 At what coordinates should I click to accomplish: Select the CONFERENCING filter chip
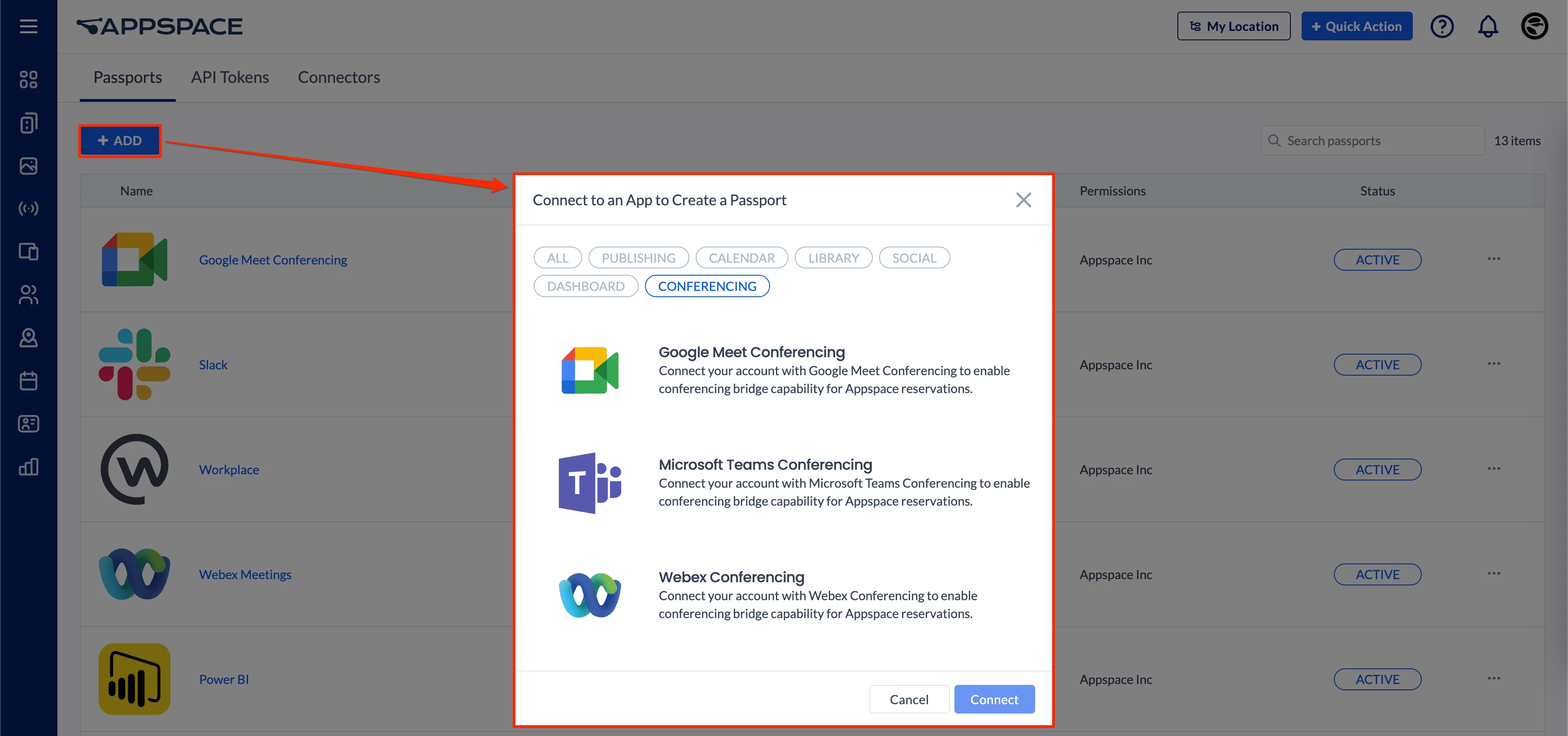(x=707, y=286)
